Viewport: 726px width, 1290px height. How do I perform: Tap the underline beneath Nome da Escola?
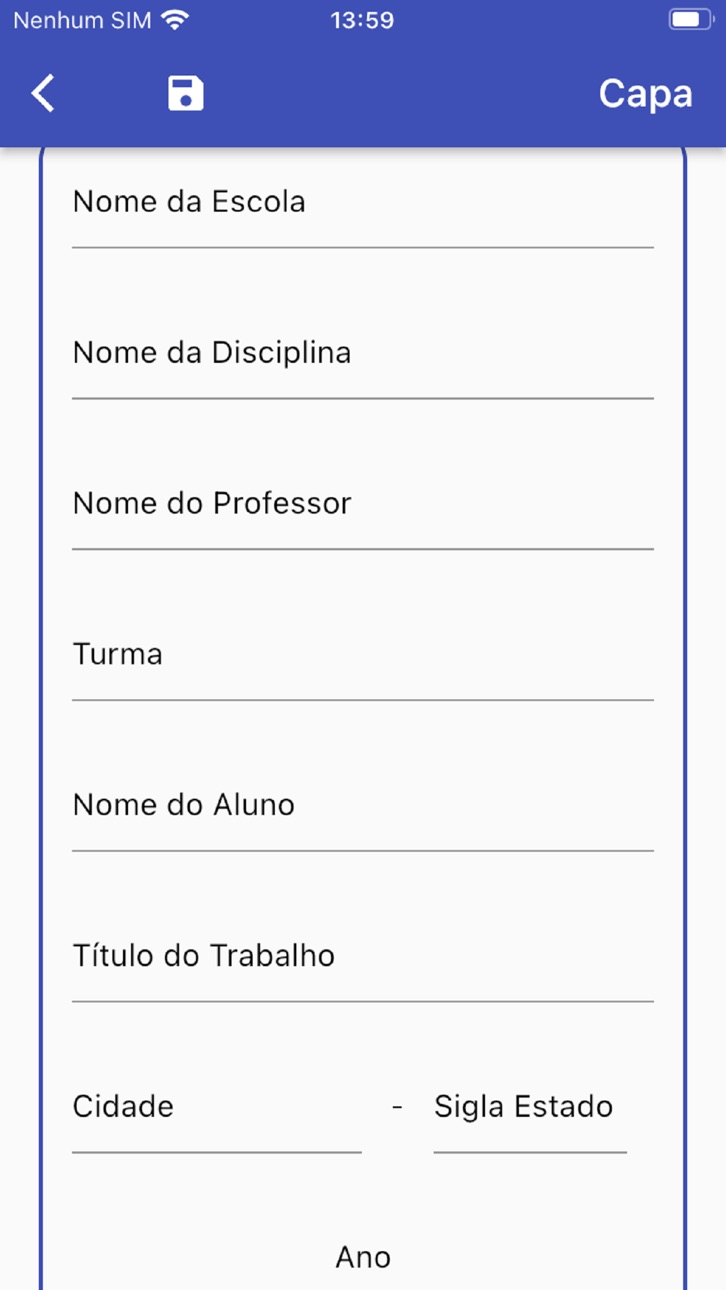click(363, 247)
